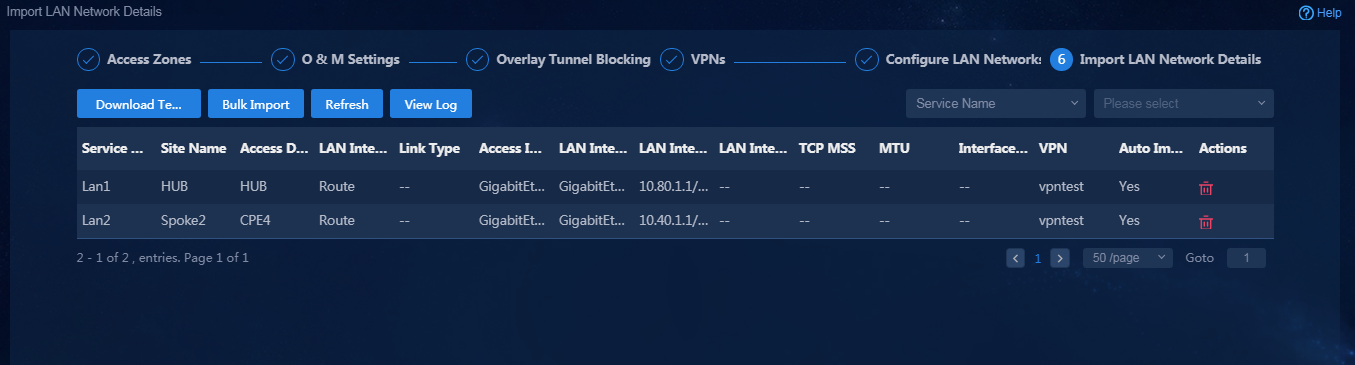Go to next page arrow

pos(1060,258)
